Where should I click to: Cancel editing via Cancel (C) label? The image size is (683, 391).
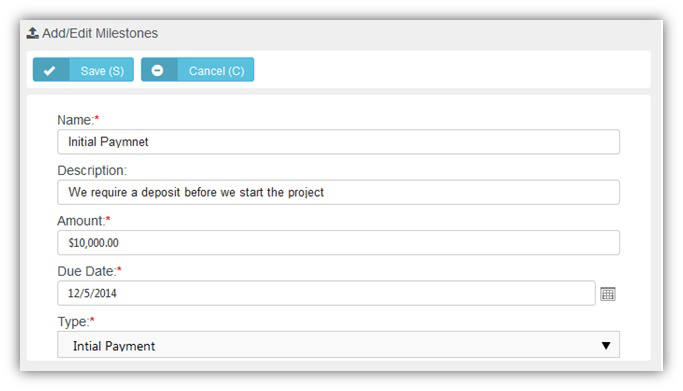[x=216, y=71]
